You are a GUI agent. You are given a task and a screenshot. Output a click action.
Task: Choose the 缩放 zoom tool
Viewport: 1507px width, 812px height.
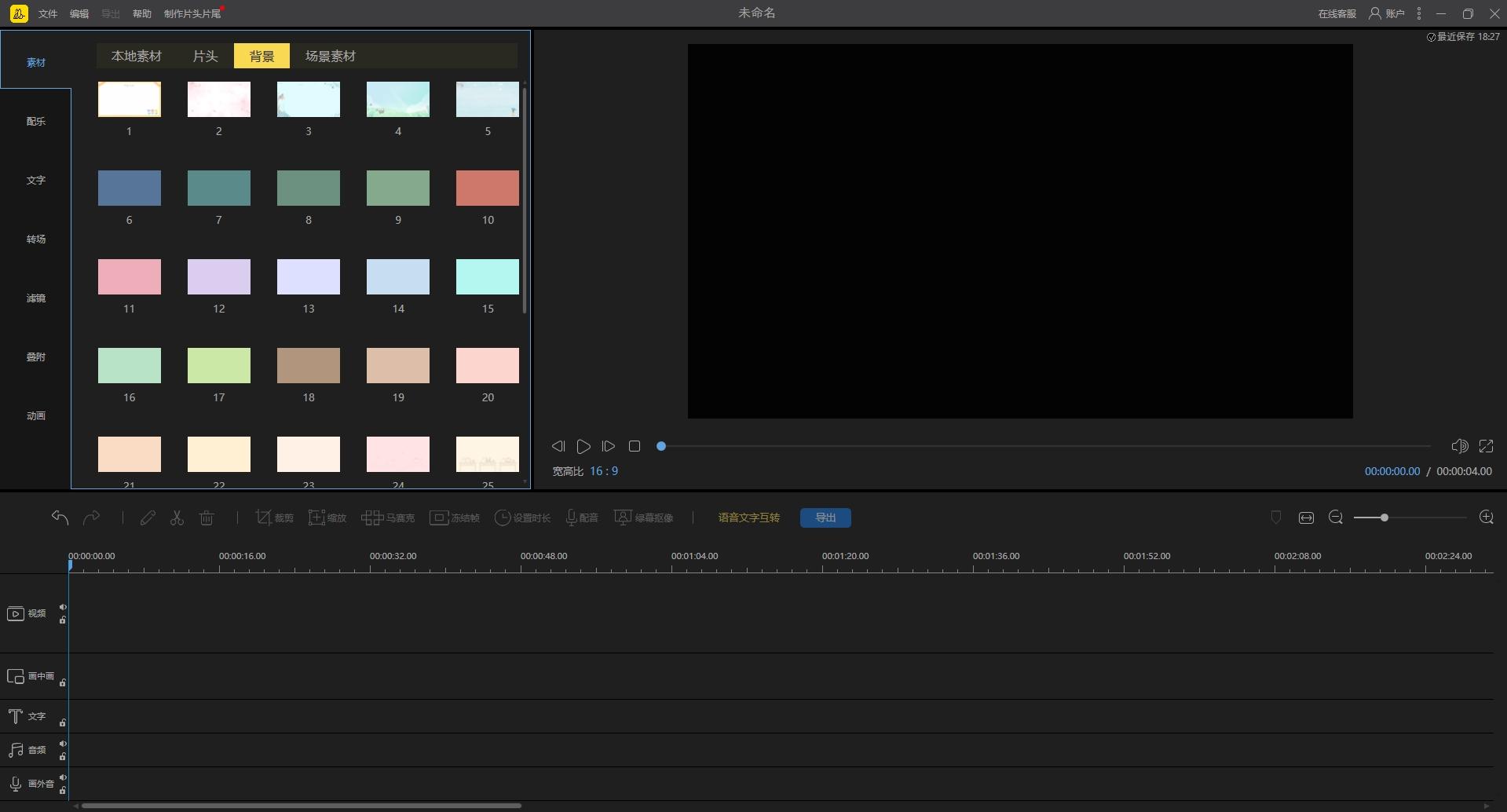pyautogui.click(x=327, y=518)
